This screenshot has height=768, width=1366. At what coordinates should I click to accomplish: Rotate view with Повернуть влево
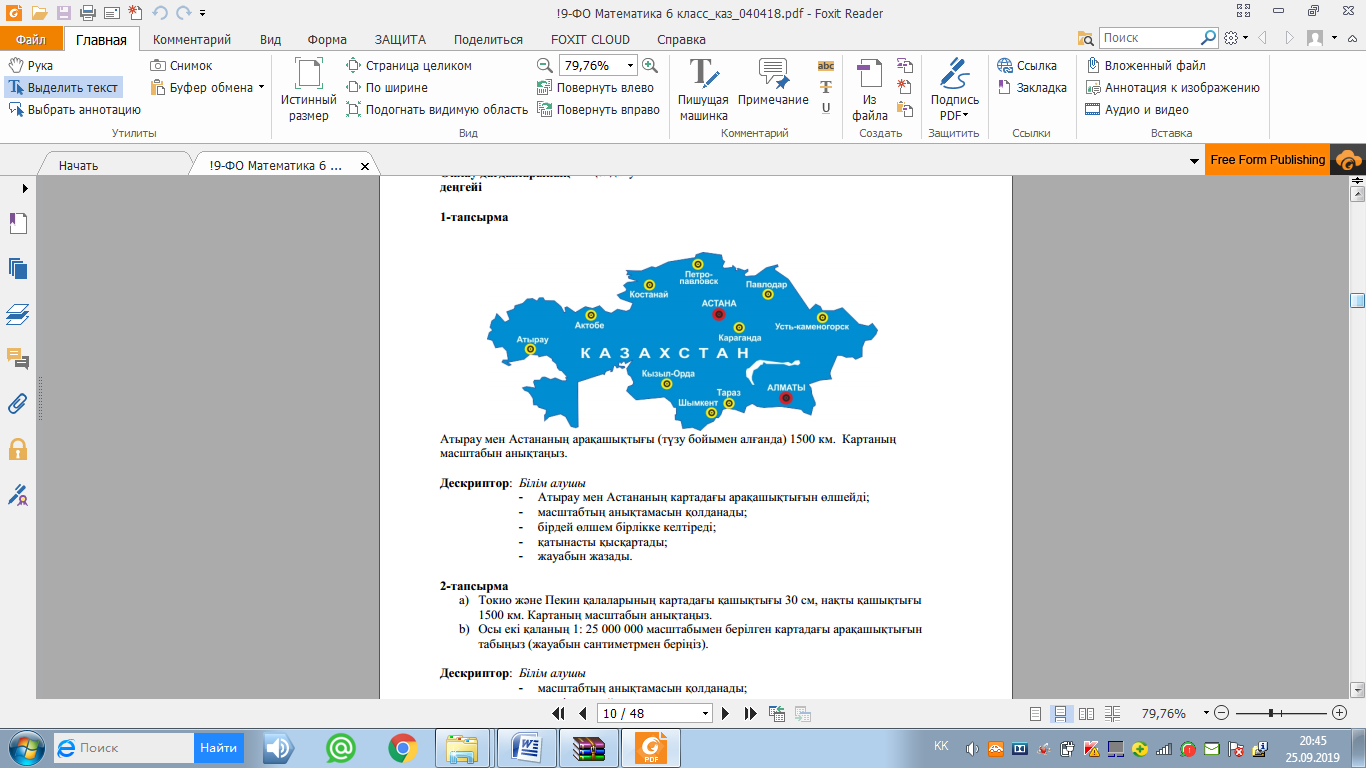coord(595,88)
